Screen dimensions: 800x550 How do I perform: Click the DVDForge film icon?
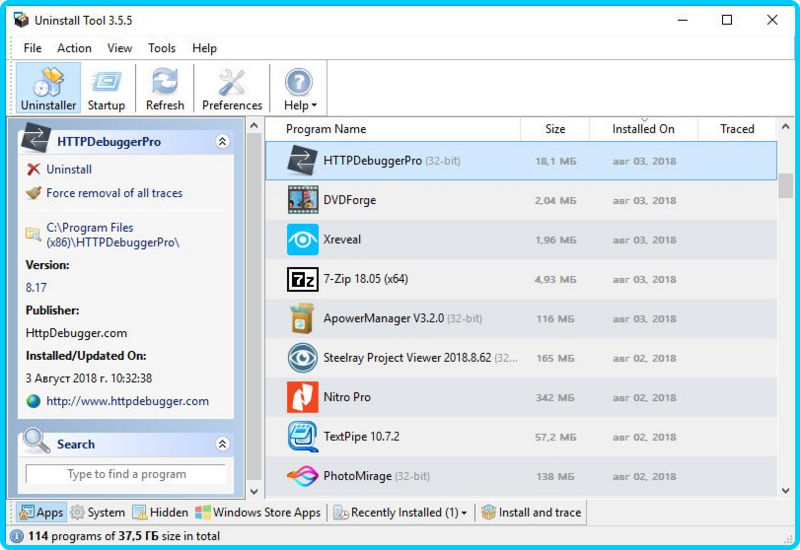pos(303,199)
